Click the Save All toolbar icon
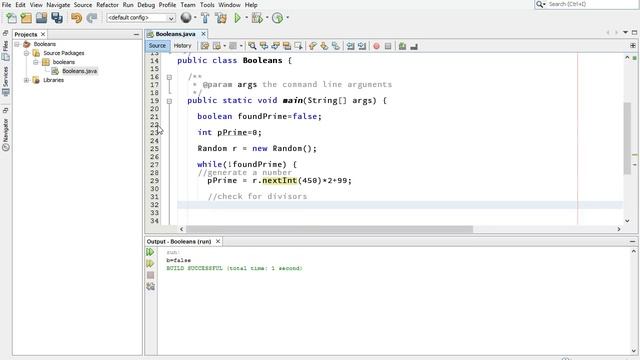This screenshot has height=360, width=640. [57, 18]
